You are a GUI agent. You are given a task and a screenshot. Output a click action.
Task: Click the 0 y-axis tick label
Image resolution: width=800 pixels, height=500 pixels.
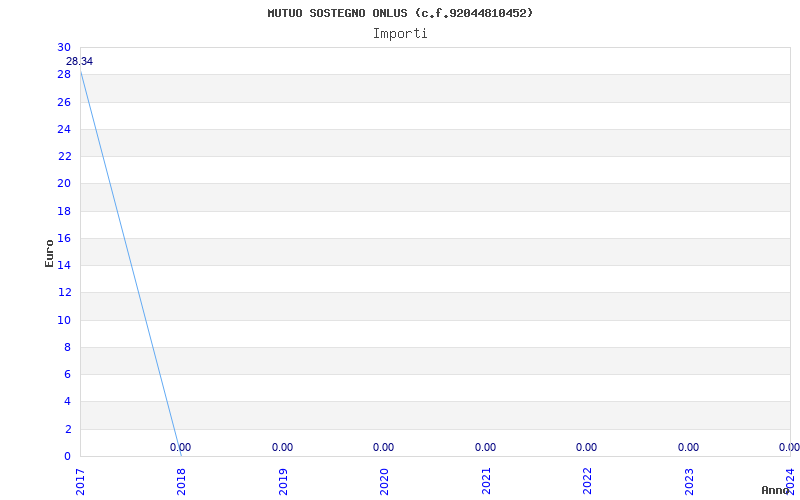67,456
